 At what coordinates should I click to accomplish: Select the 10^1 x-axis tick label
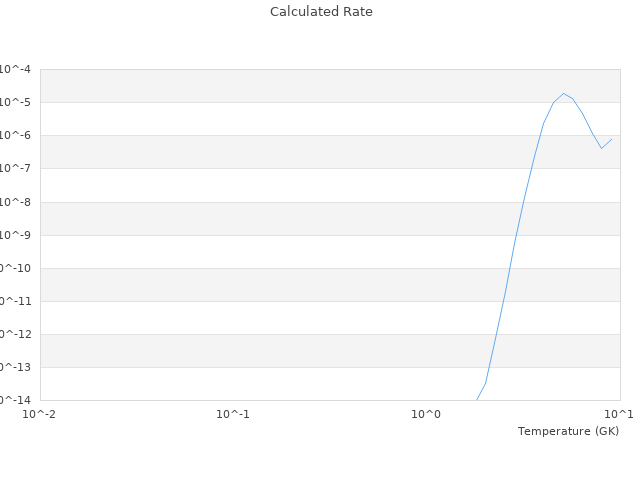point(618,413)
